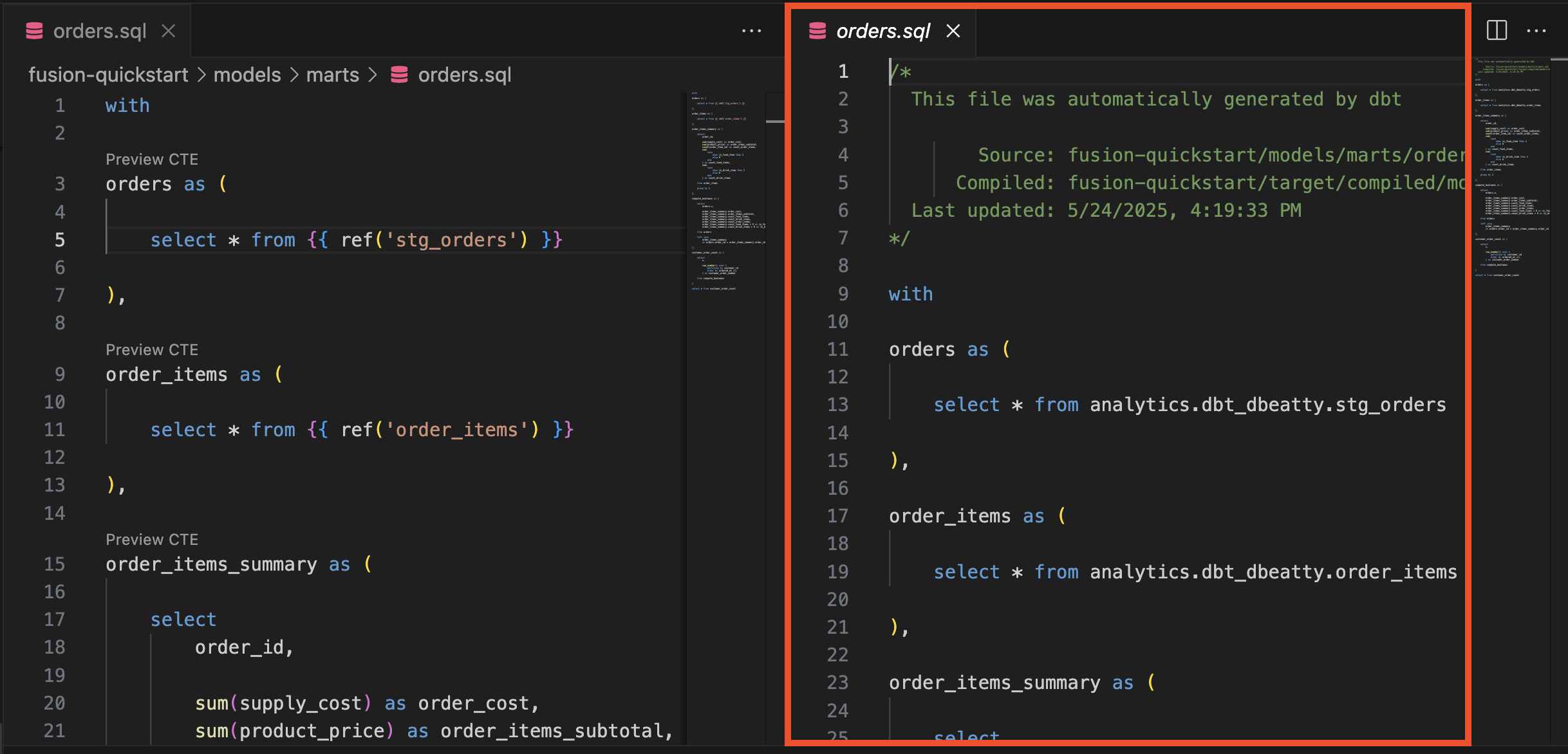Image resolution: width=1568 pixels, height=754 pixels.
Task: Click the dbt database icon on left orders.sql tab
Action: tap(34, 30)
